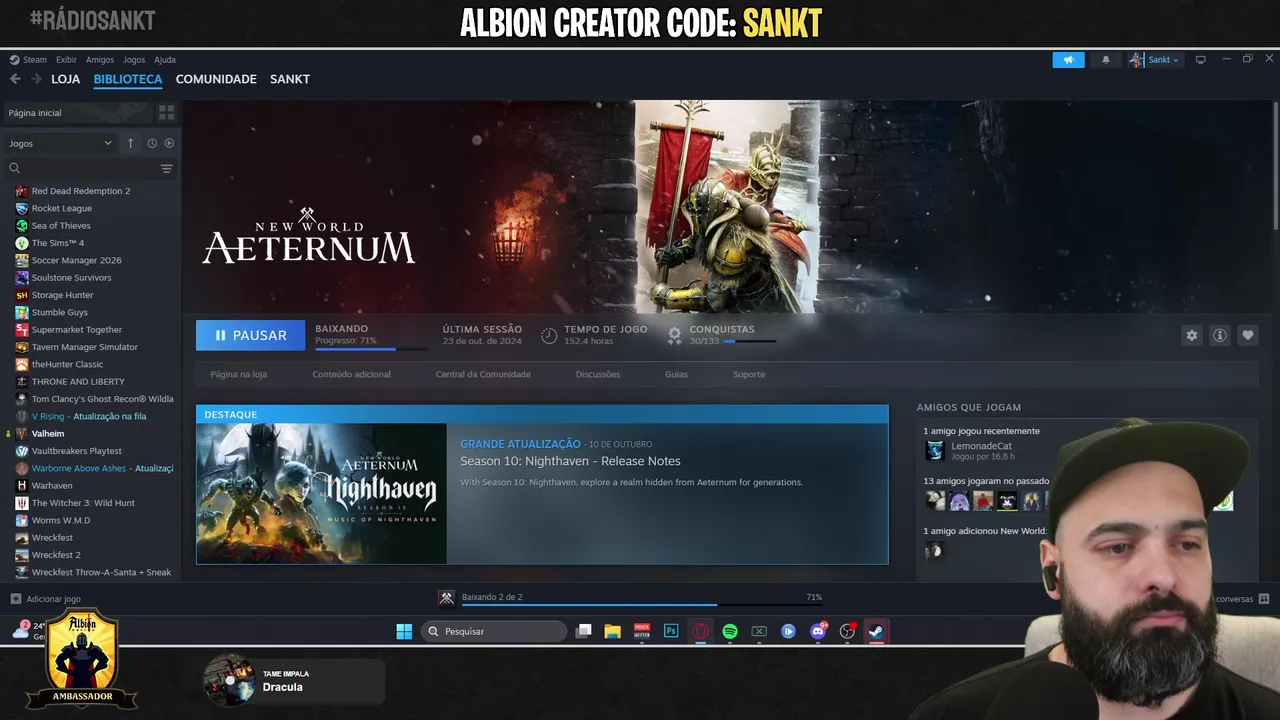Viewport: 1280px width, 720px height.
Task: Open the Ajuda menu
Action: [165, 60]
